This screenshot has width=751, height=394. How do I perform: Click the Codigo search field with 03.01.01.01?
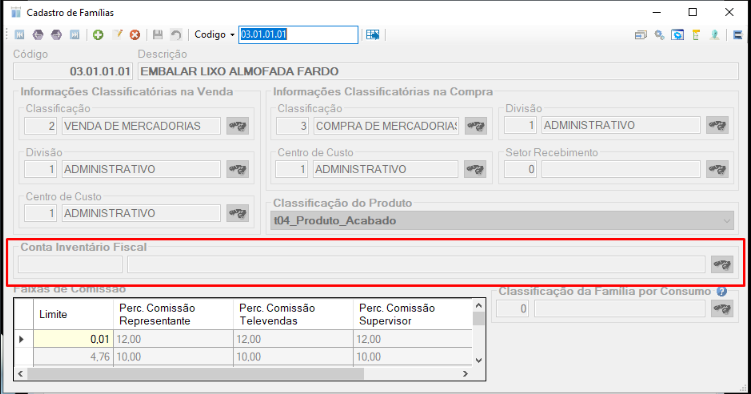pos(298,34)
